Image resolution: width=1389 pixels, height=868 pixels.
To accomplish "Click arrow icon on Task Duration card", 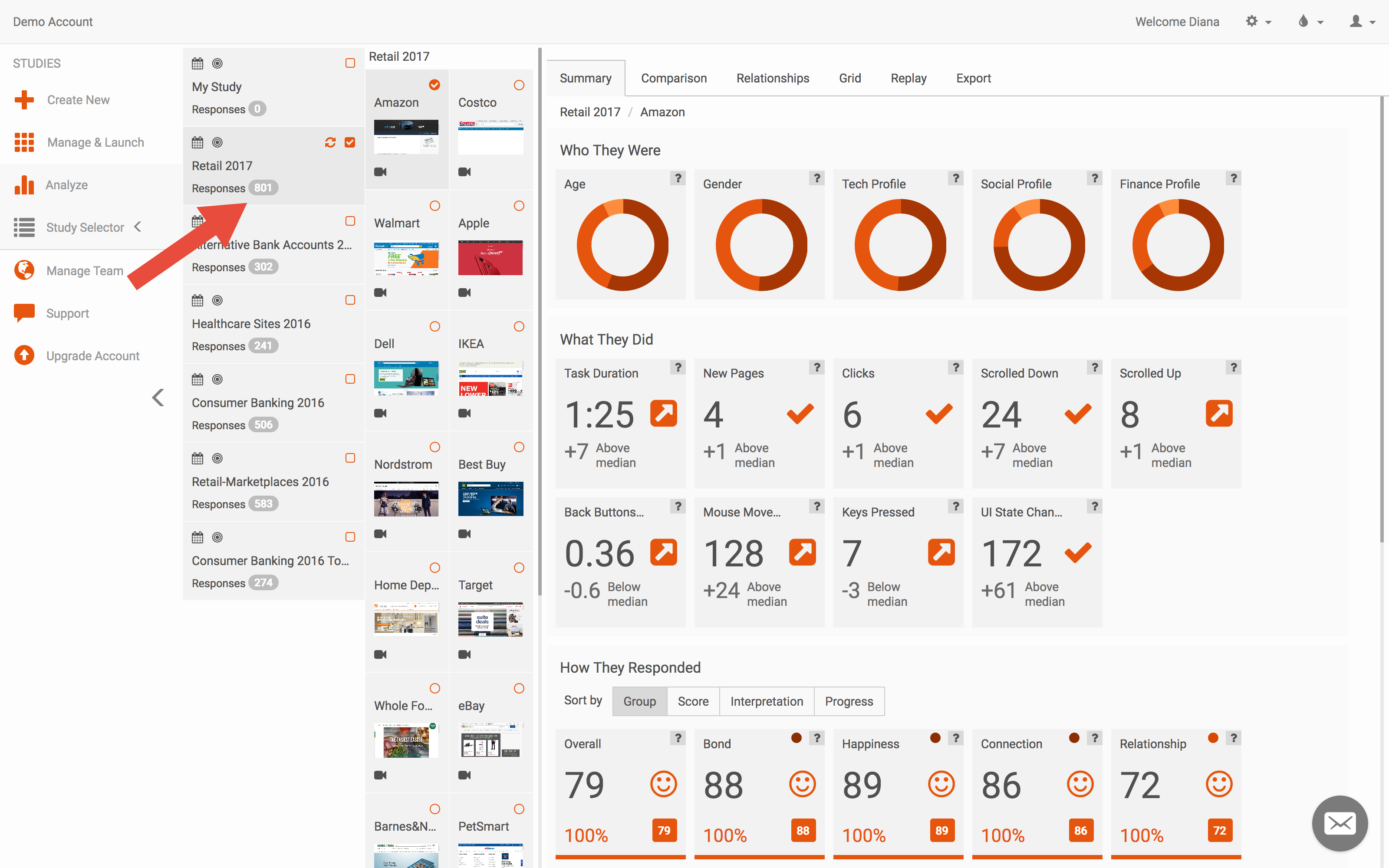I will coord(664,413).
